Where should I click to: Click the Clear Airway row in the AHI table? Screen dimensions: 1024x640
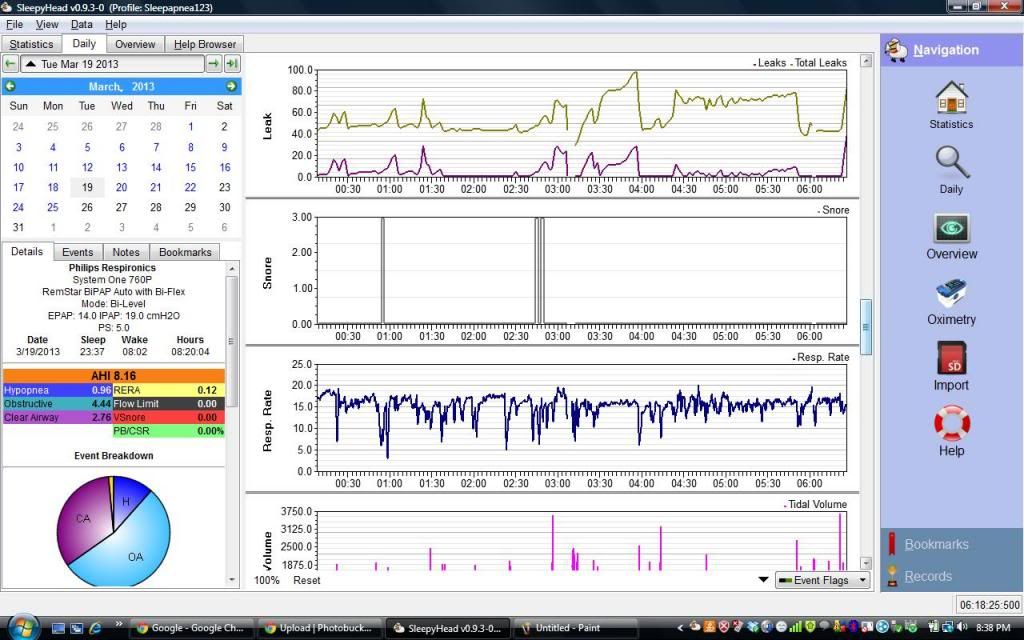coord(57,417)
